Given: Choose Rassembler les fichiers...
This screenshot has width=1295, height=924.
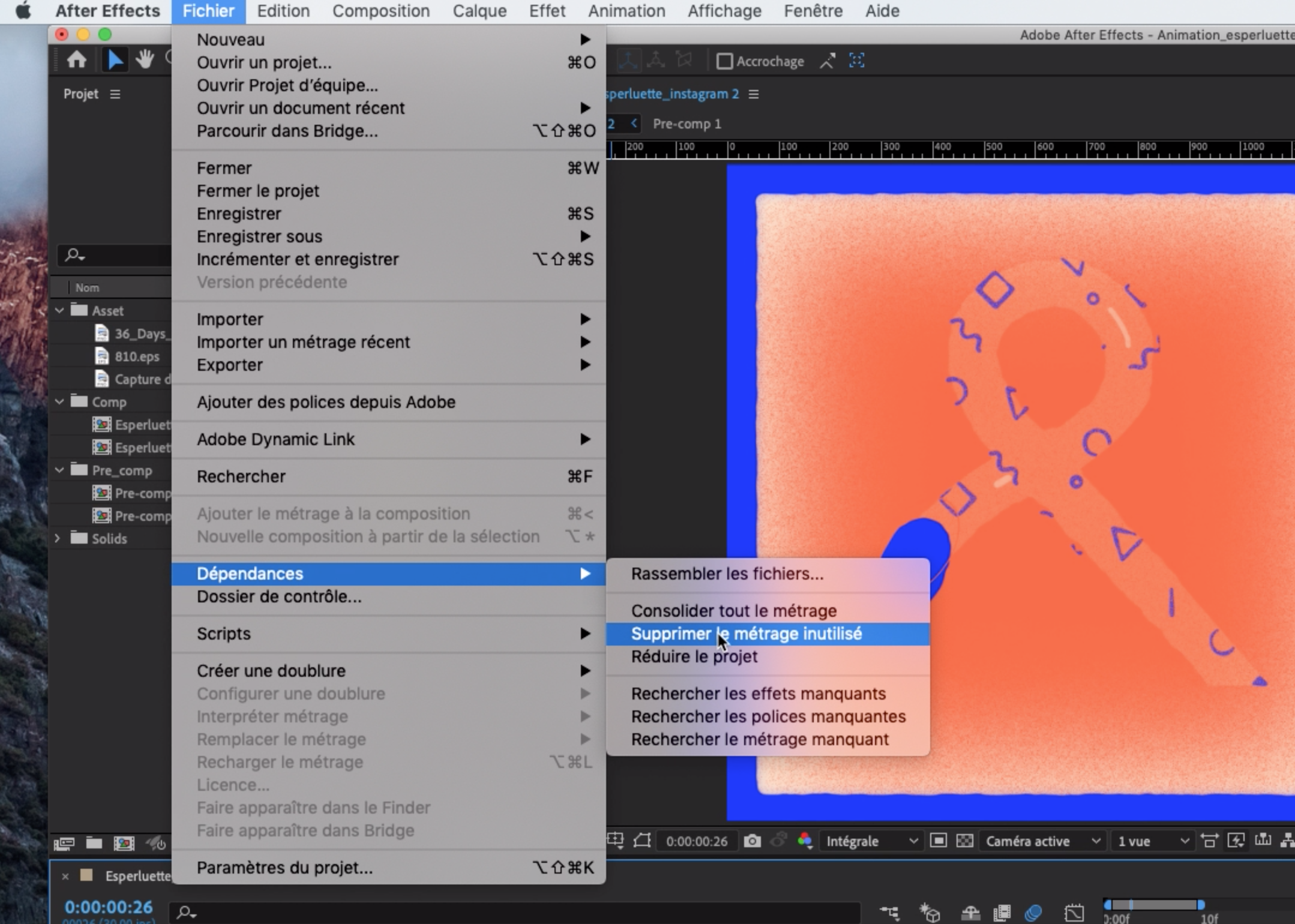Looking at the screenshot, I should point(768,574).
